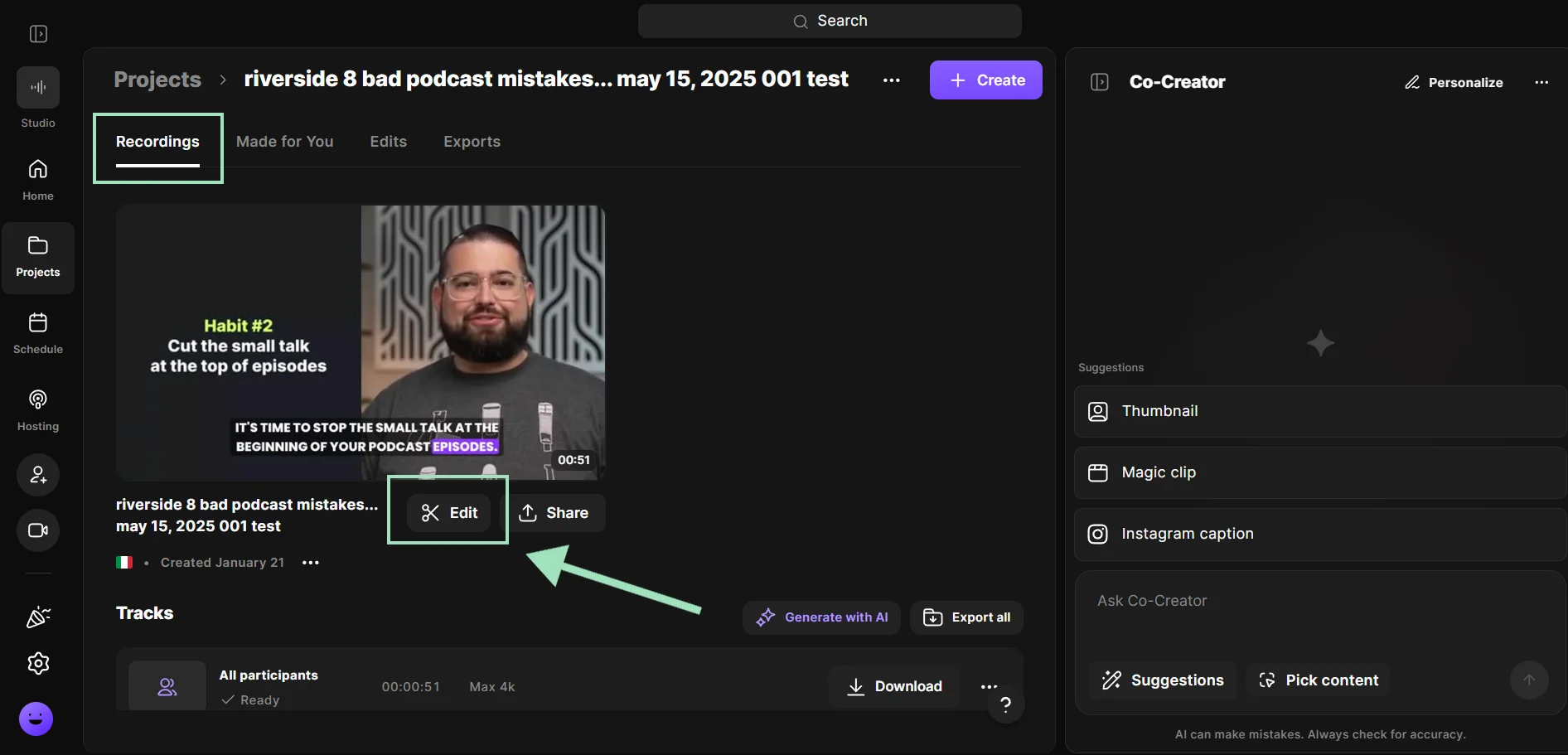Open the party popper what's new icon
Image resolution: width=1568 pixels, height=755 pixels.
[x=38, y=617]
